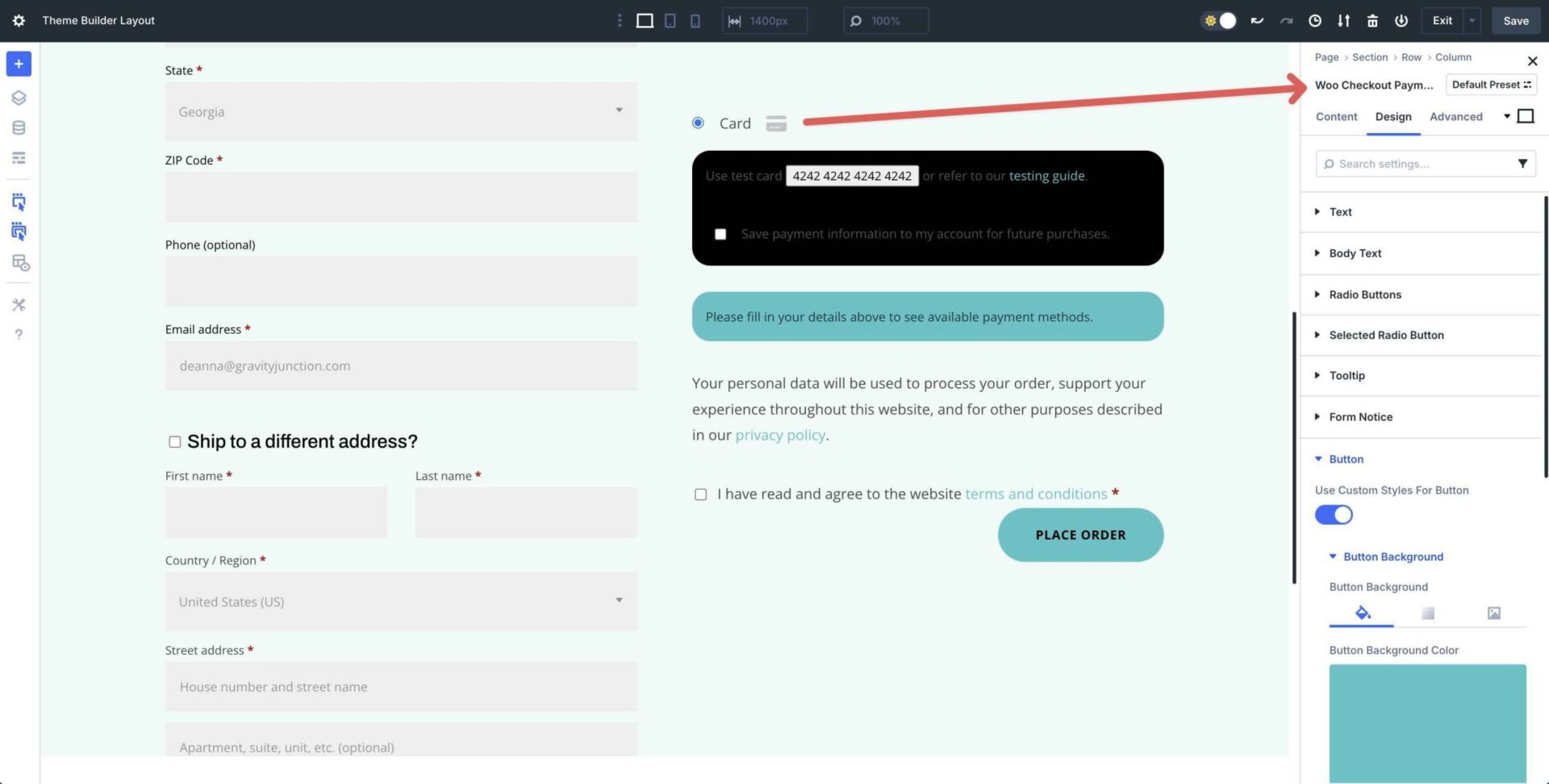This screenshot has height=784, width=1549.
Task: Click the undo icon in the toolbar
Action: (1257, 20)
